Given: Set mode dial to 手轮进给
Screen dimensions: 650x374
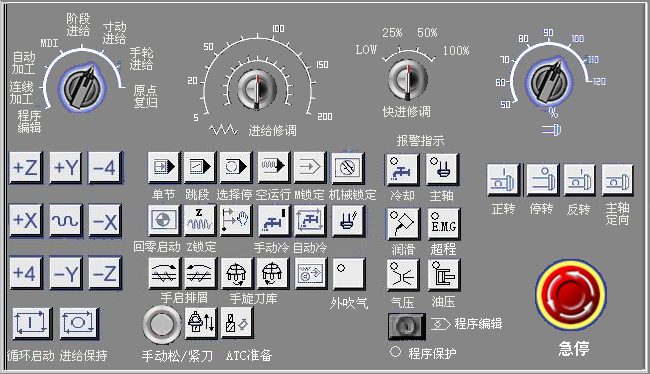Looking at the screenshot, I should [x=141, y=58].
